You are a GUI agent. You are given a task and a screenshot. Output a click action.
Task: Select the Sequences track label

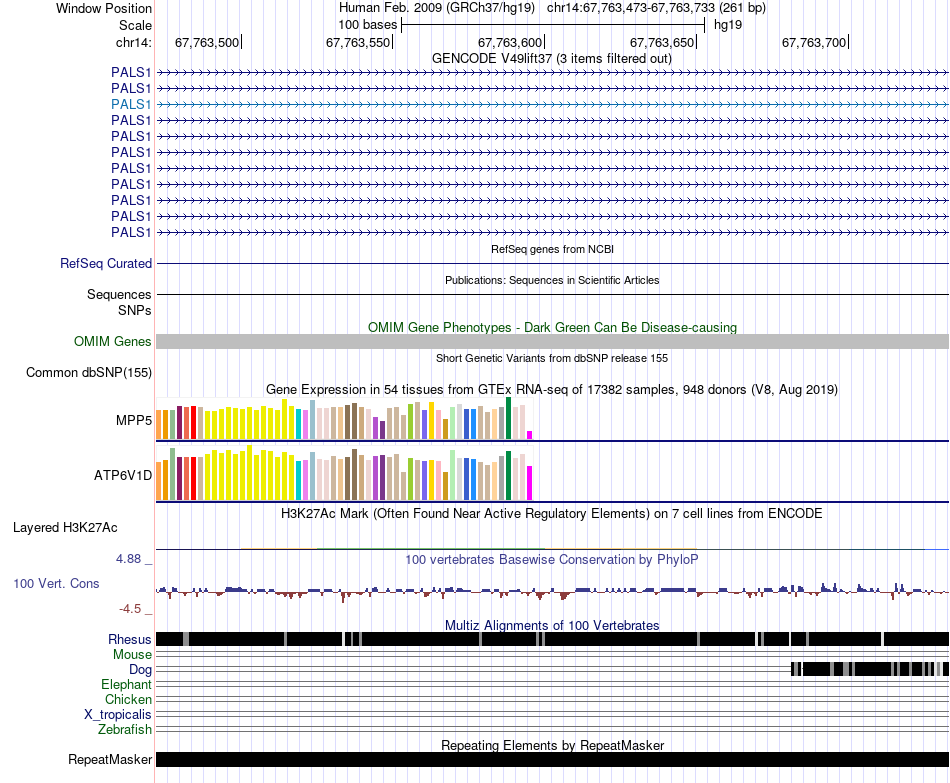[119, 295]
